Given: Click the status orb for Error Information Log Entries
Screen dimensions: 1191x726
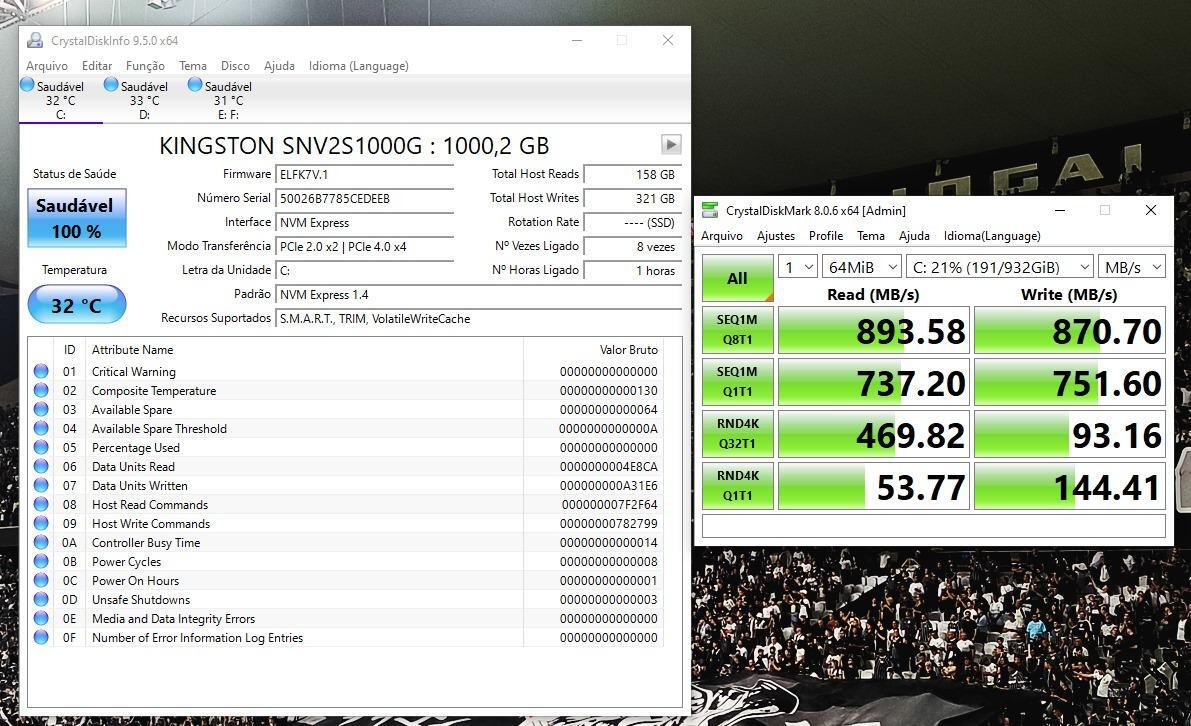Looking at the screenshot, I should point(41,637).
